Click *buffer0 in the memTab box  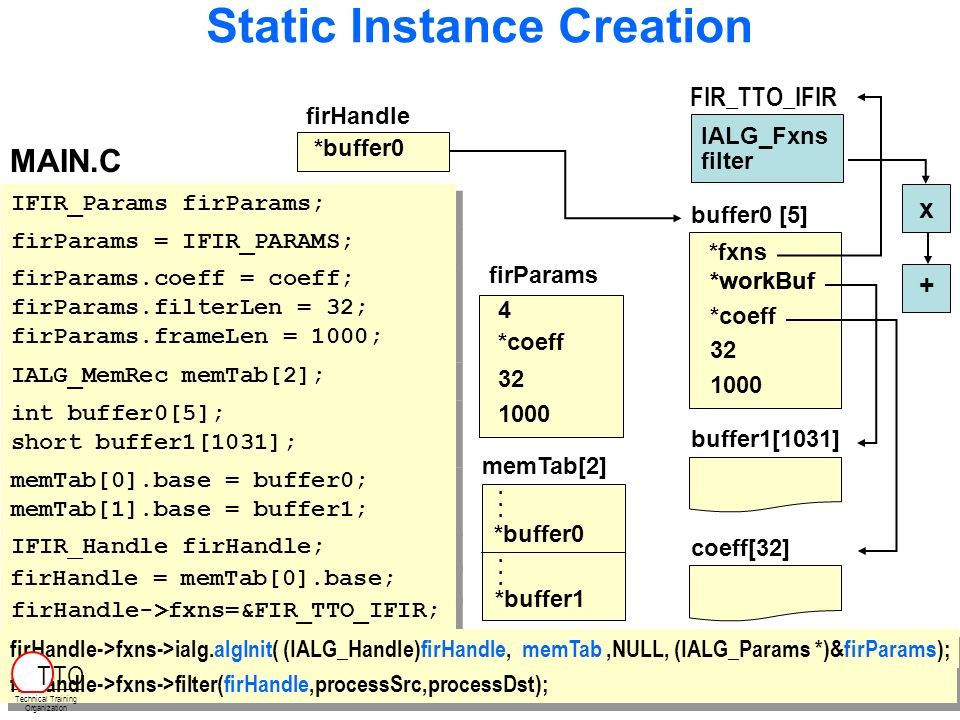click(x=539, y=534)
